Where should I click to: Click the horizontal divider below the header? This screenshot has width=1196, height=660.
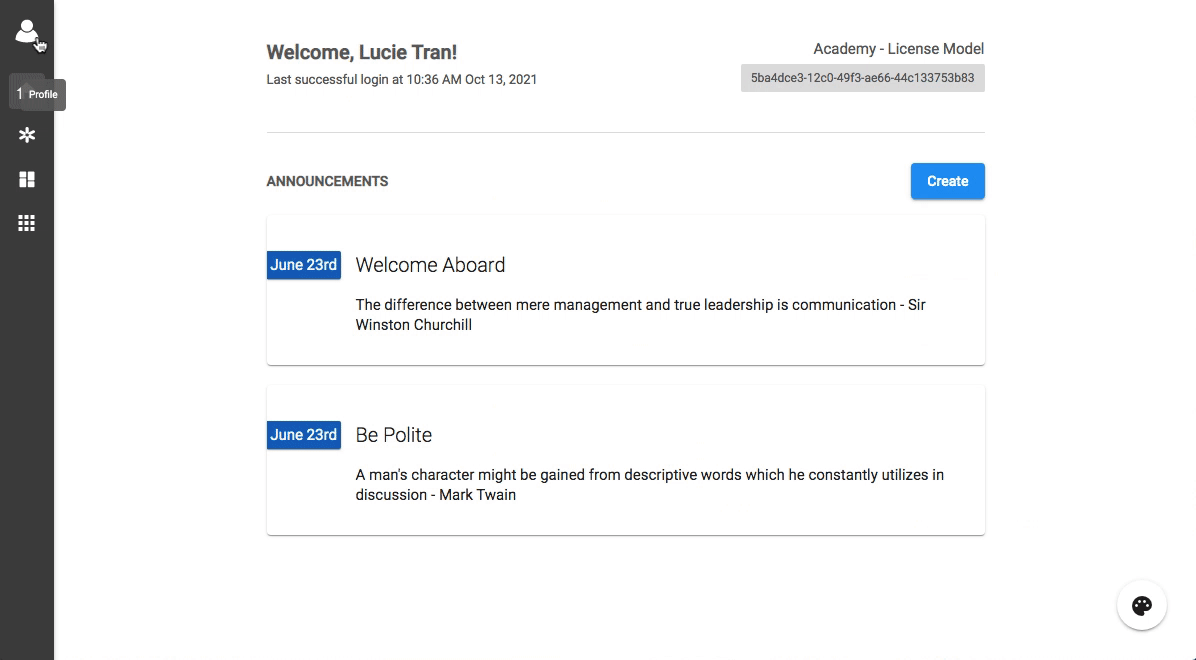625,133
